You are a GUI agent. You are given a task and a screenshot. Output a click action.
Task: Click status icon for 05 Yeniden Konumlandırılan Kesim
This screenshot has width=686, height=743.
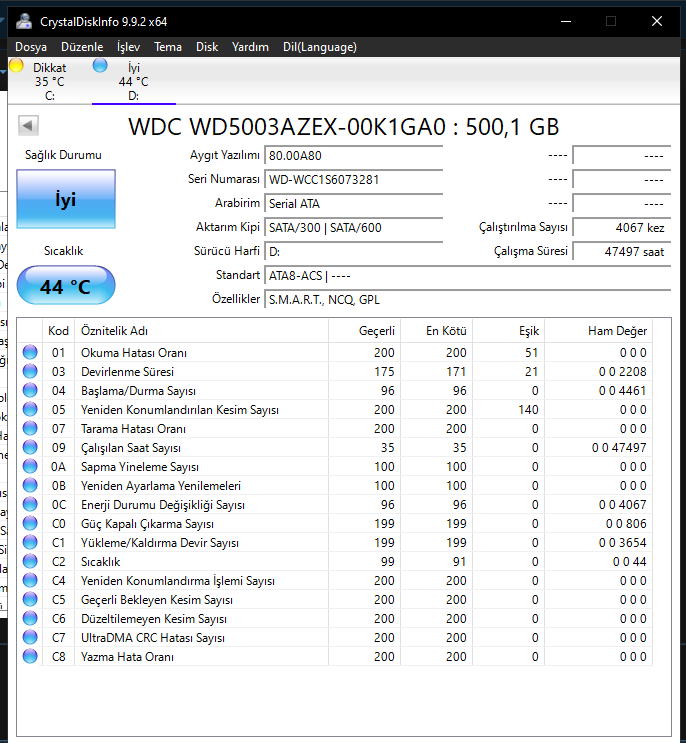30,409
